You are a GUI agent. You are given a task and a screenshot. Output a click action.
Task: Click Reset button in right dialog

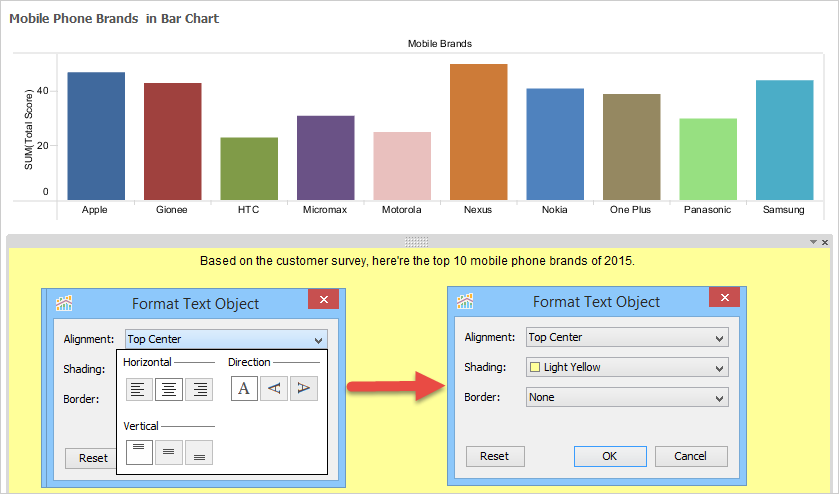click(495, 456)
